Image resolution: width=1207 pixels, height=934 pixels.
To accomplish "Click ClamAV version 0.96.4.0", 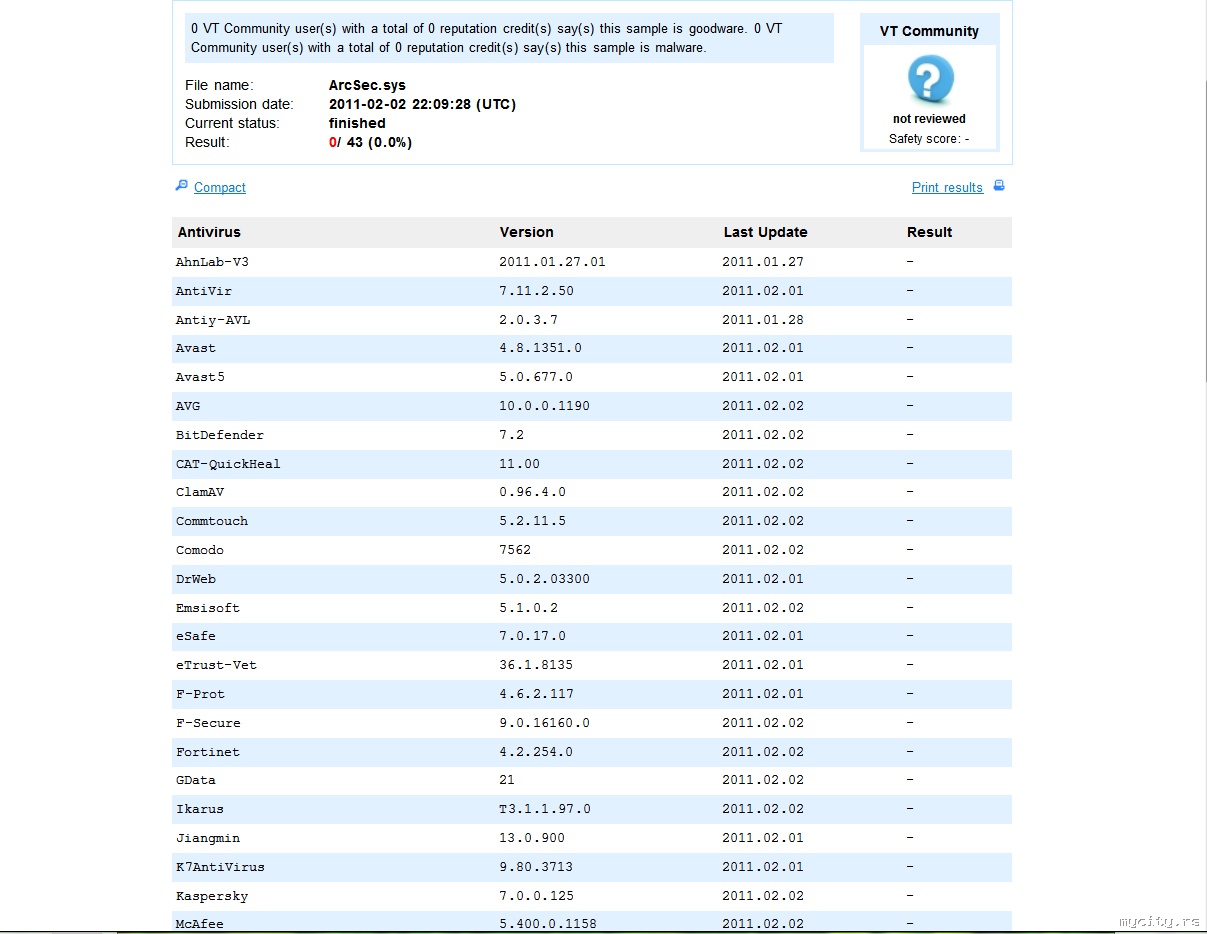I will point(532,492).
